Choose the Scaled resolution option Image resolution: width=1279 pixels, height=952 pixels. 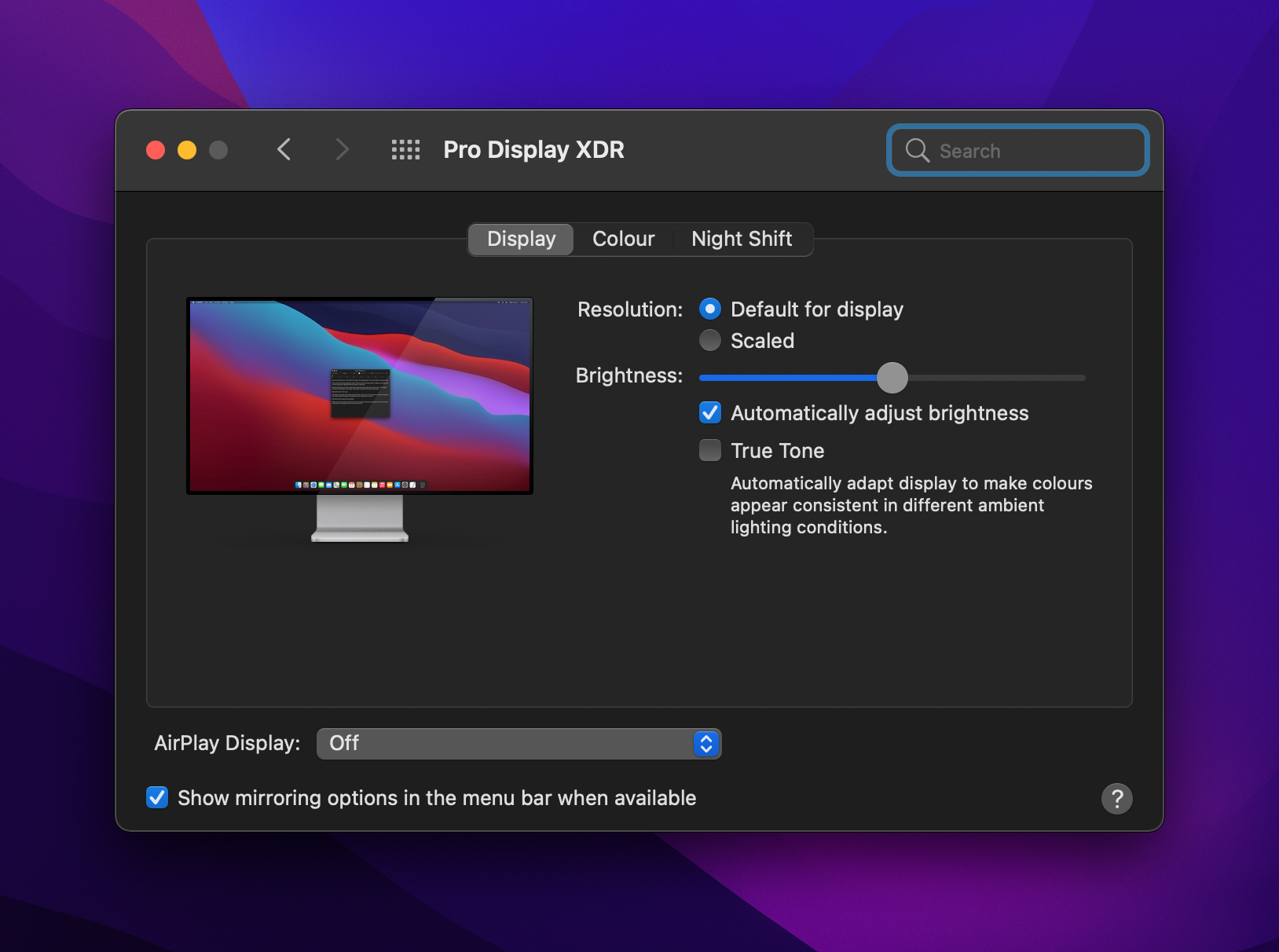[710, 341]
